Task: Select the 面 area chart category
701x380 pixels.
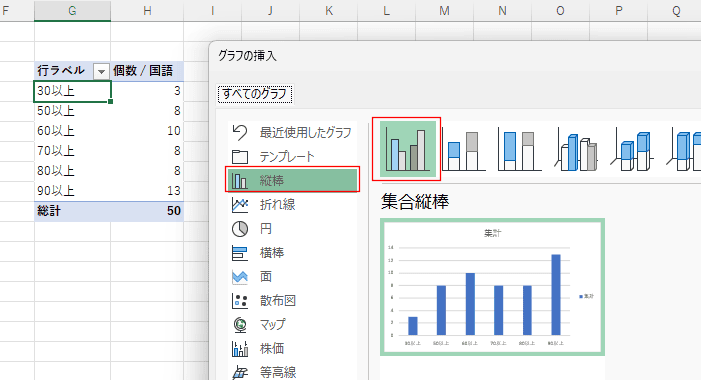Action: click(292, 277)
